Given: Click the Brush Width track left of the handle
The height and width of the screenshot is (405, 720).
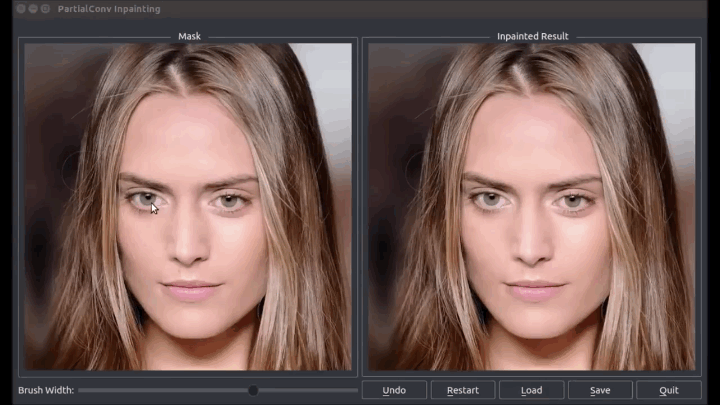Looking at the screenshot, I should pos(160,390).
